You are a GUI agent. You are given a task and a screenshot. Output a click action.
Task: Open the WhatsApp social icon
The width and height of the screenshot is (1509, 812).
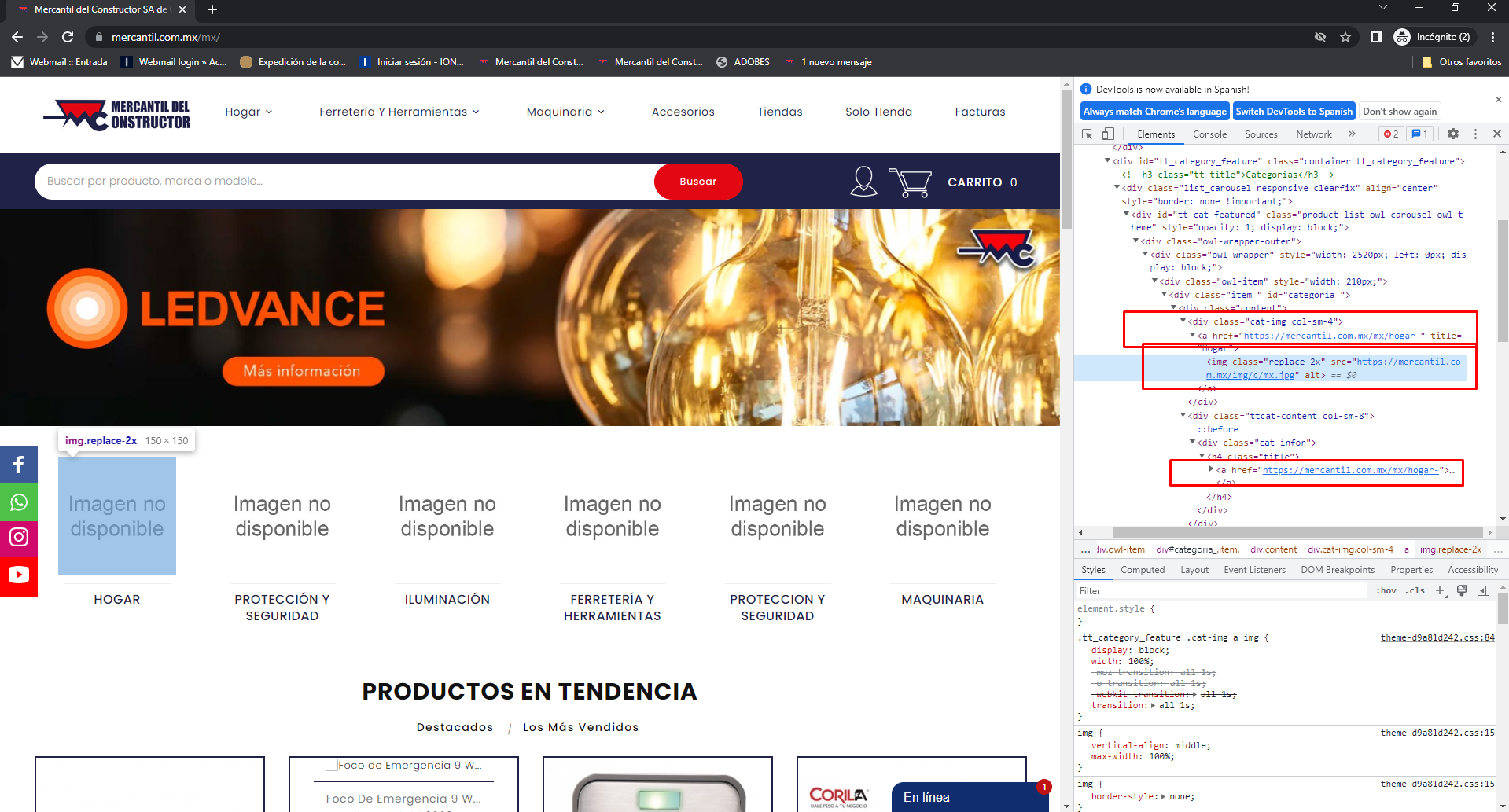tap(19, 502)
